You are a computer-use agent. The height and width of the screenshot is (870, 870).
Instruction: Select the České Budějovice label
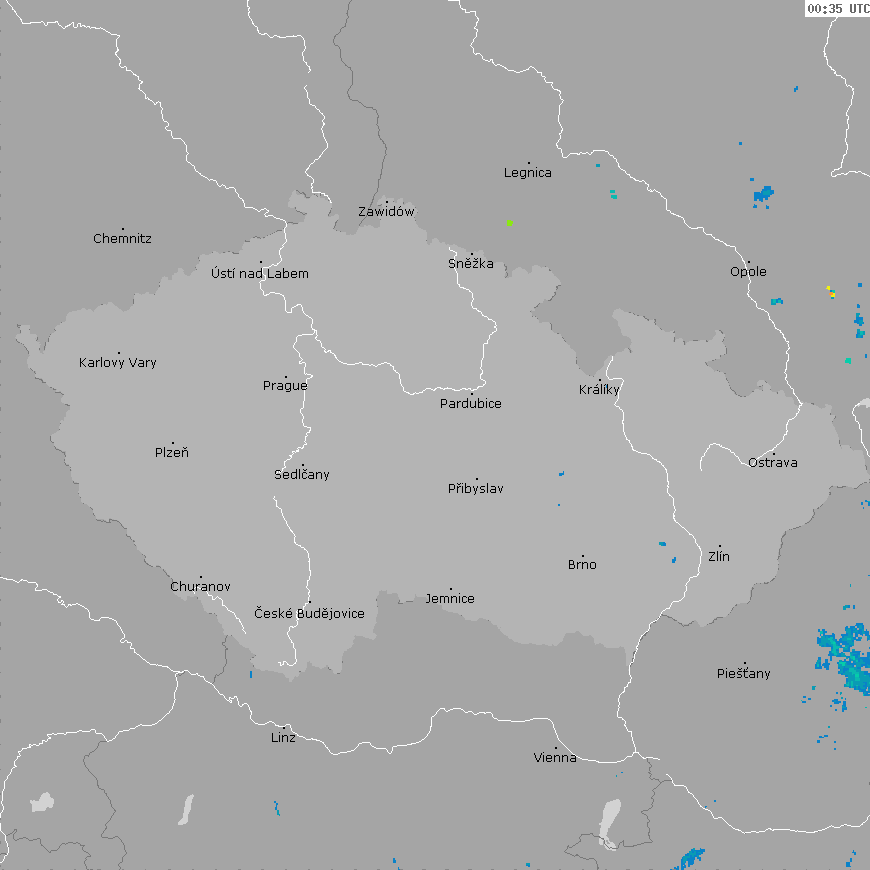[x=309, y=614]
